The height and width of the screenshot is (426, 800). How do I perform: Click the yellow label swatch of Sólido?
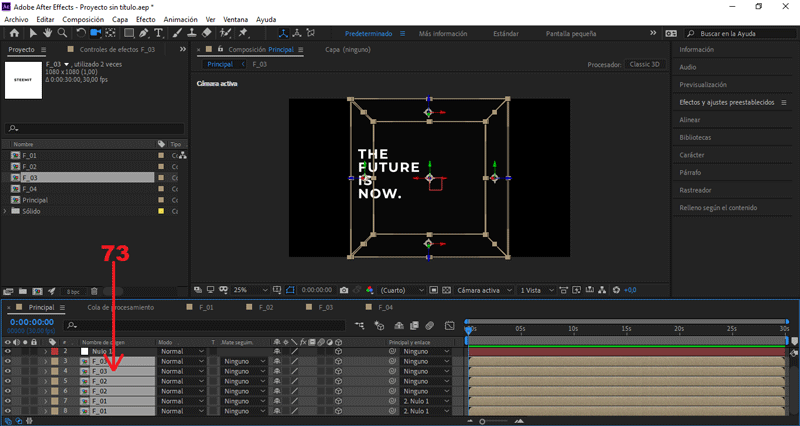point(161,211)
